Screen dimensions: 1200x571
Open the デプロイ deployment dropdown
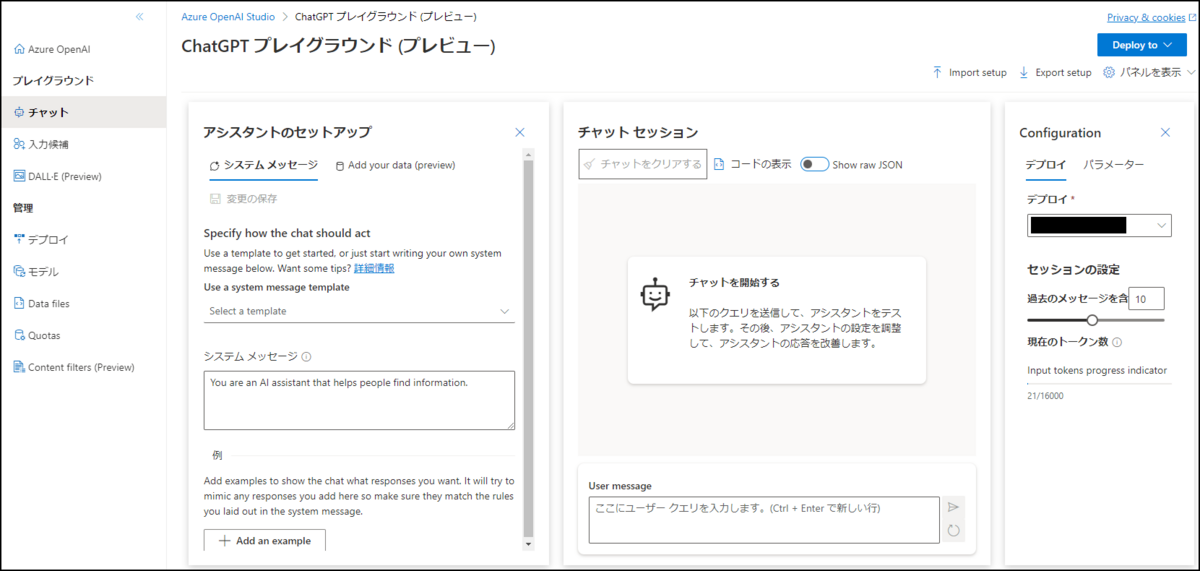click(1099, 226)
